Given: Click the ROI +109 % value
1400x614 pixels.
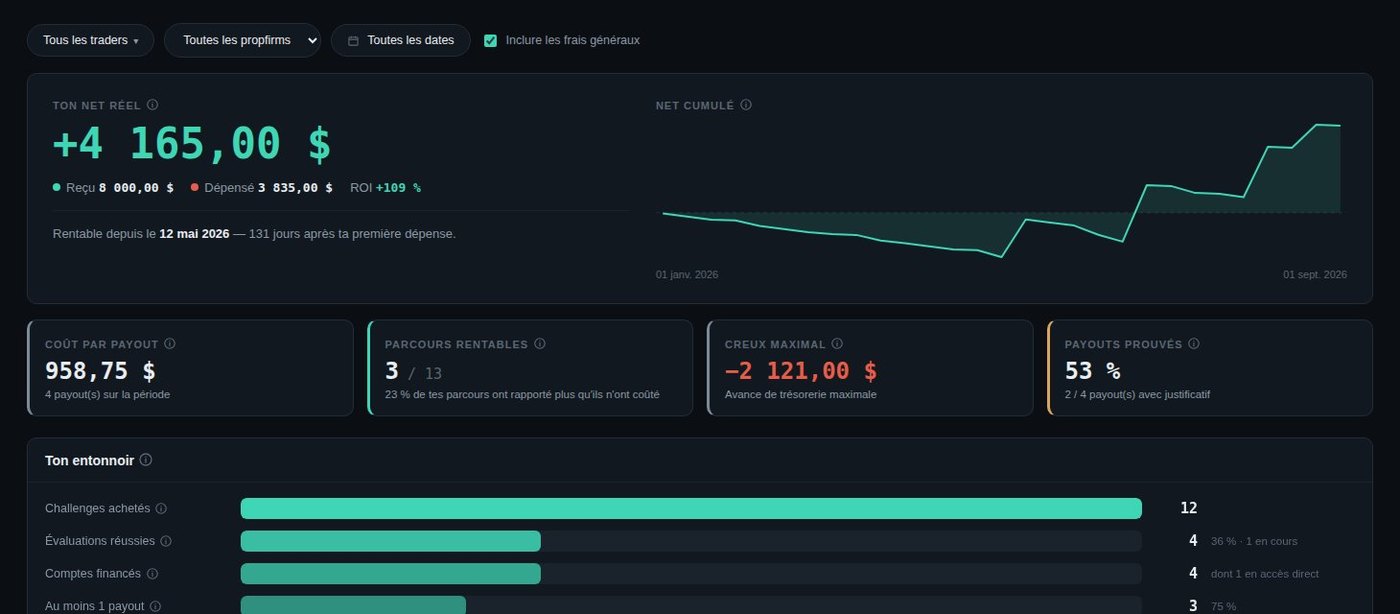Looking at the screenshot, I should [x=385, y=187].
